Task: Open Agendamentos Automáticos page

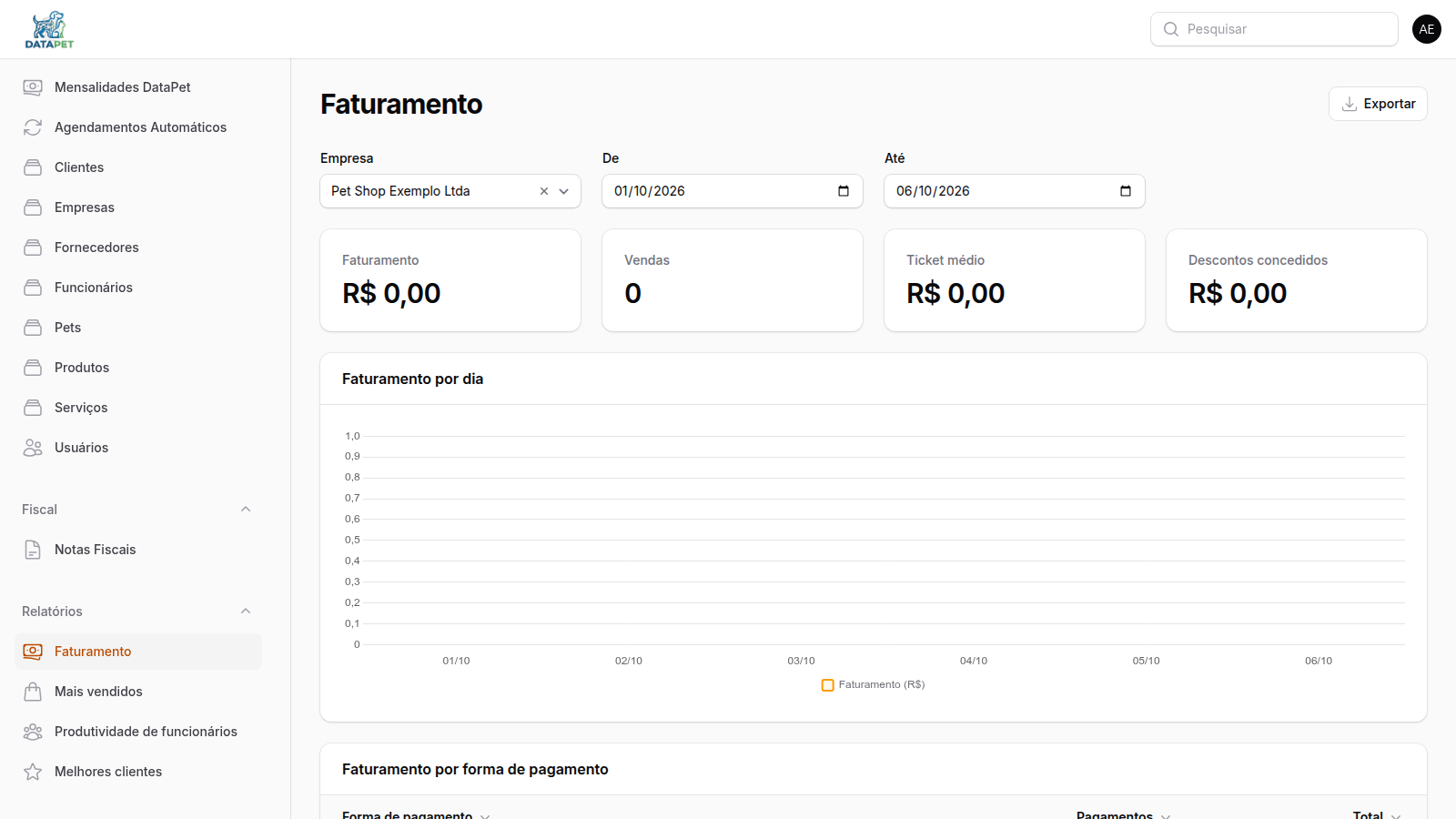Action: point(138,127)
